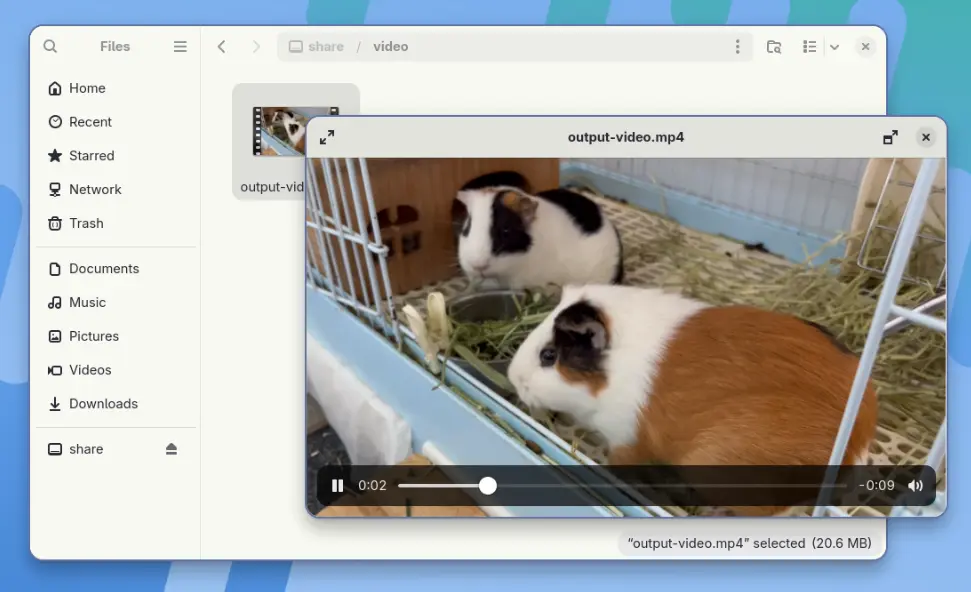Open Trash in the sidebar
The height and width of the screenshot is (592, 971).
click(116, 224)
